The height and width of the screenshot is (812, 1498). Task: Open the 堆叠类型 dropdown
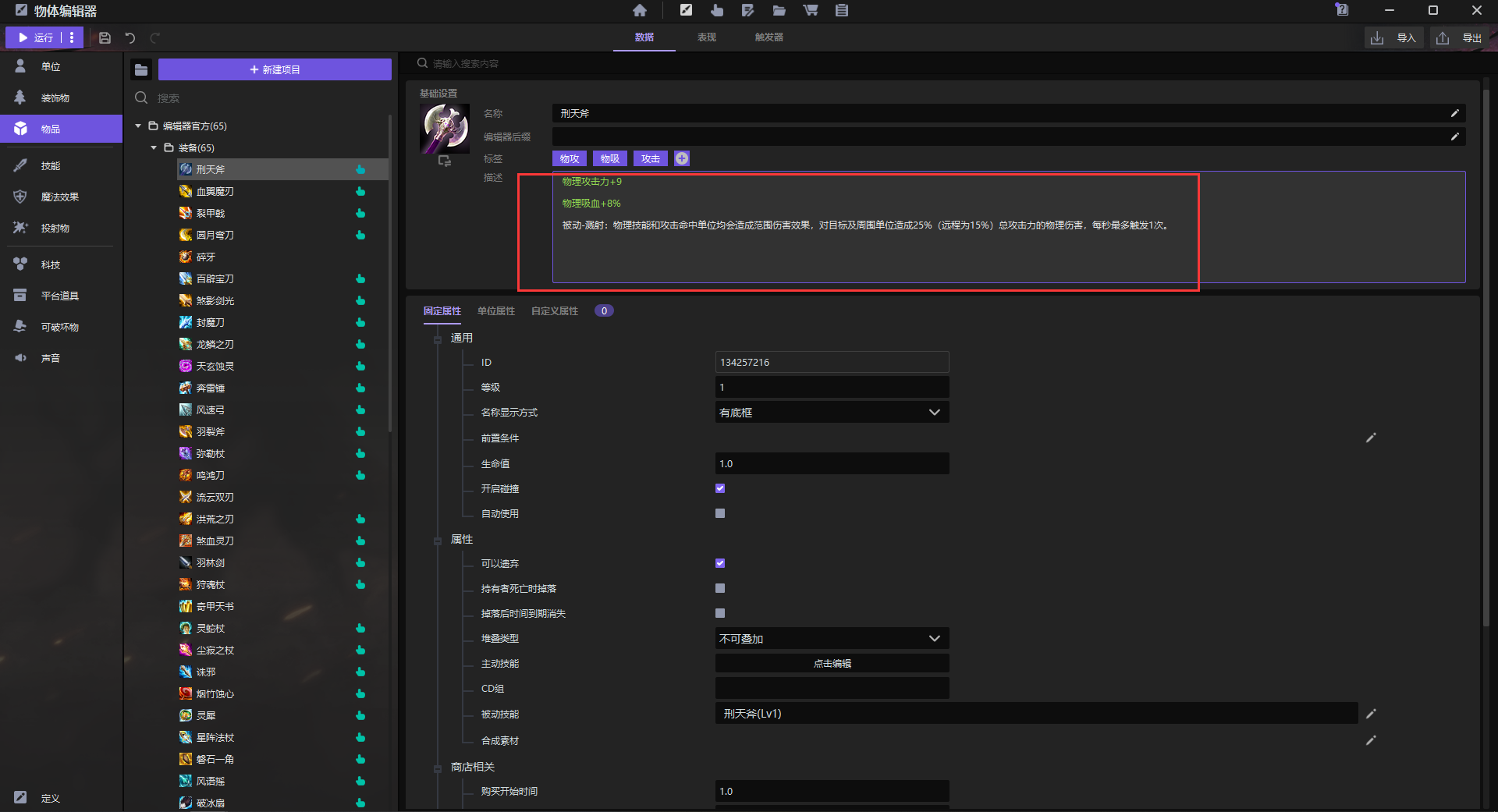coord(832,638)
